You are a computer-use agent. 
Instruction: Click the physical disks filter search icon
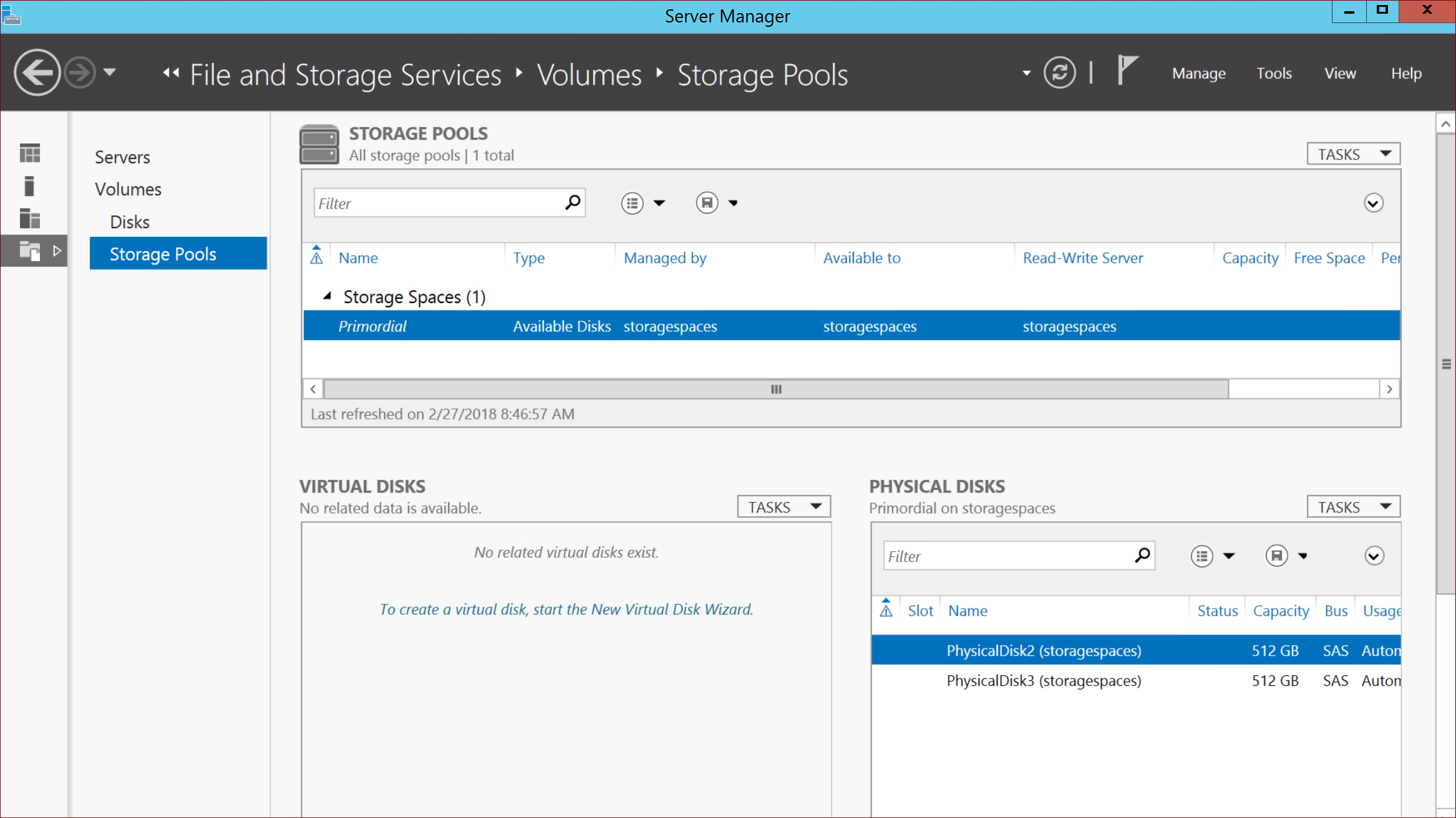coord(1142,556)
